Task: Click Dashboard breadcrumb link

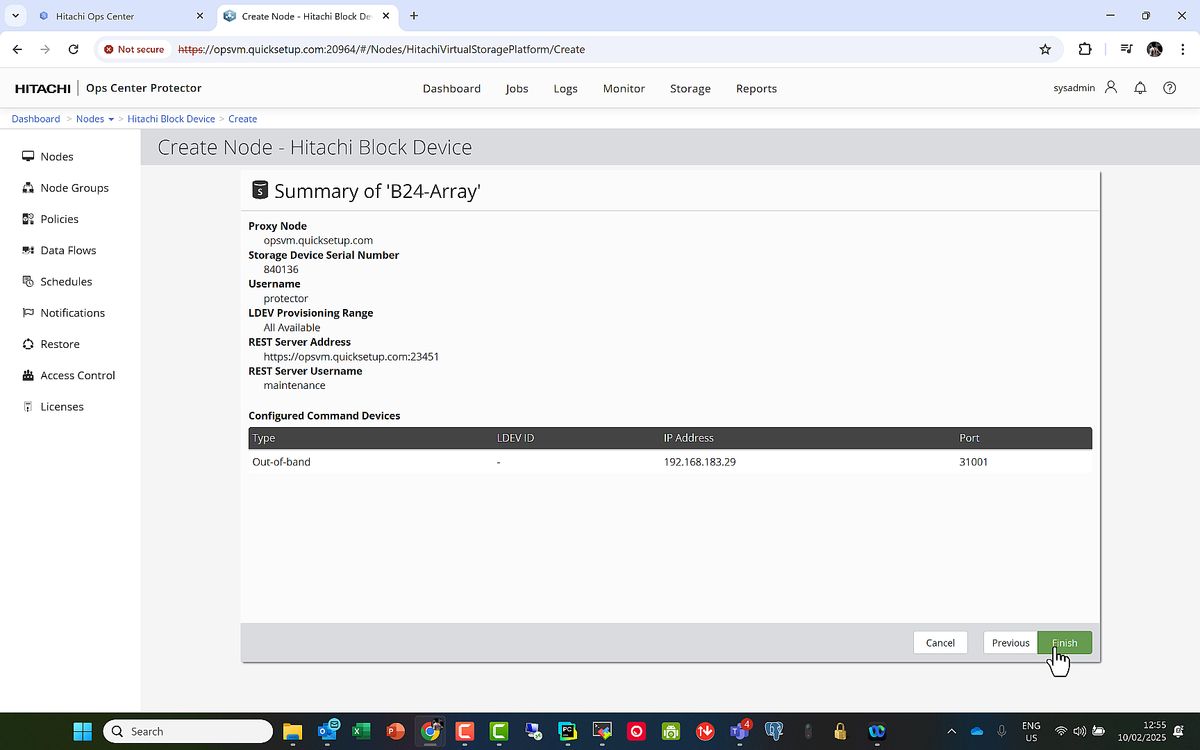Action: pos(36,119)
